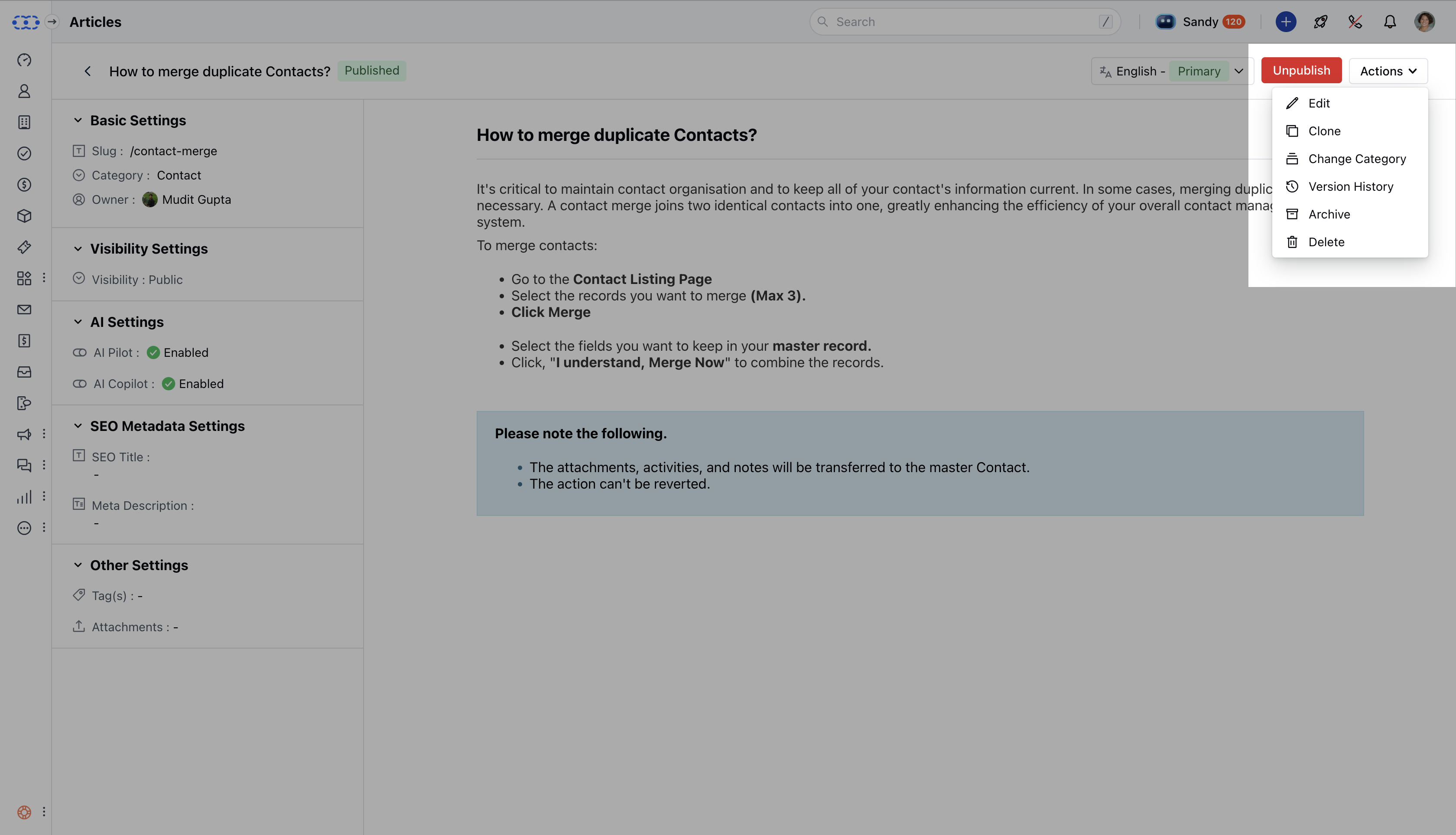Click the phone call icon in header
This screenshot has width=1456, height=835.
1355,22
